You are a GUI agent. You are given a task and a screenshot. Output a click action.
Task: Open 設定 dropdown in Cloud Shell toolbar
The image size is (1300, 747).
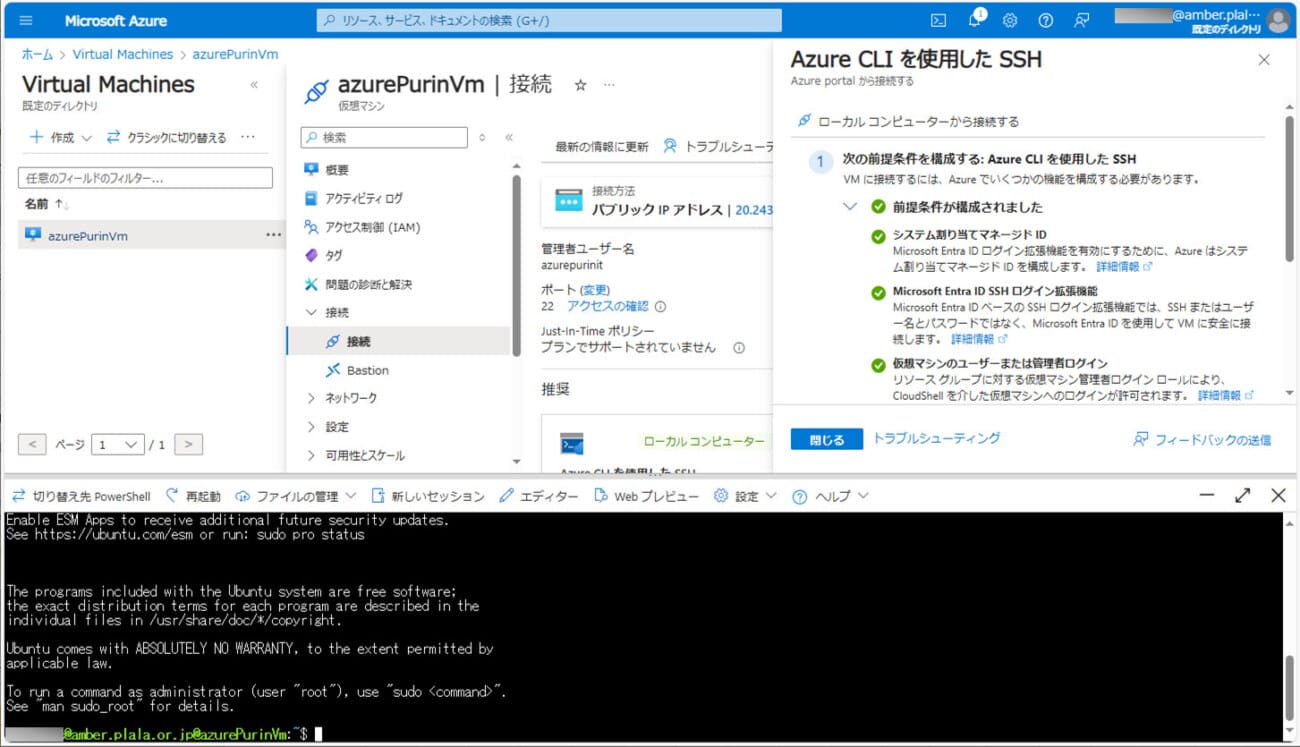745,496
